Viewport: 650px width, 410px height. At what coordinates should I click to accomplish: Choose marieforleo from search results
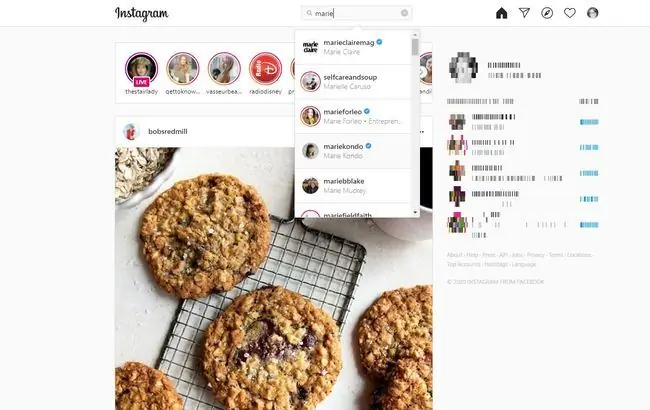(x=353, y=116)
